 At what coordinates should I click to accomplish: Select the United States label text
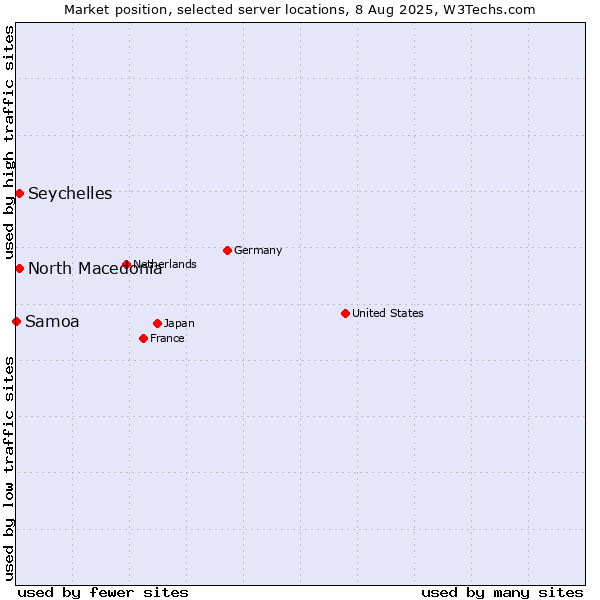coord(388,313)
